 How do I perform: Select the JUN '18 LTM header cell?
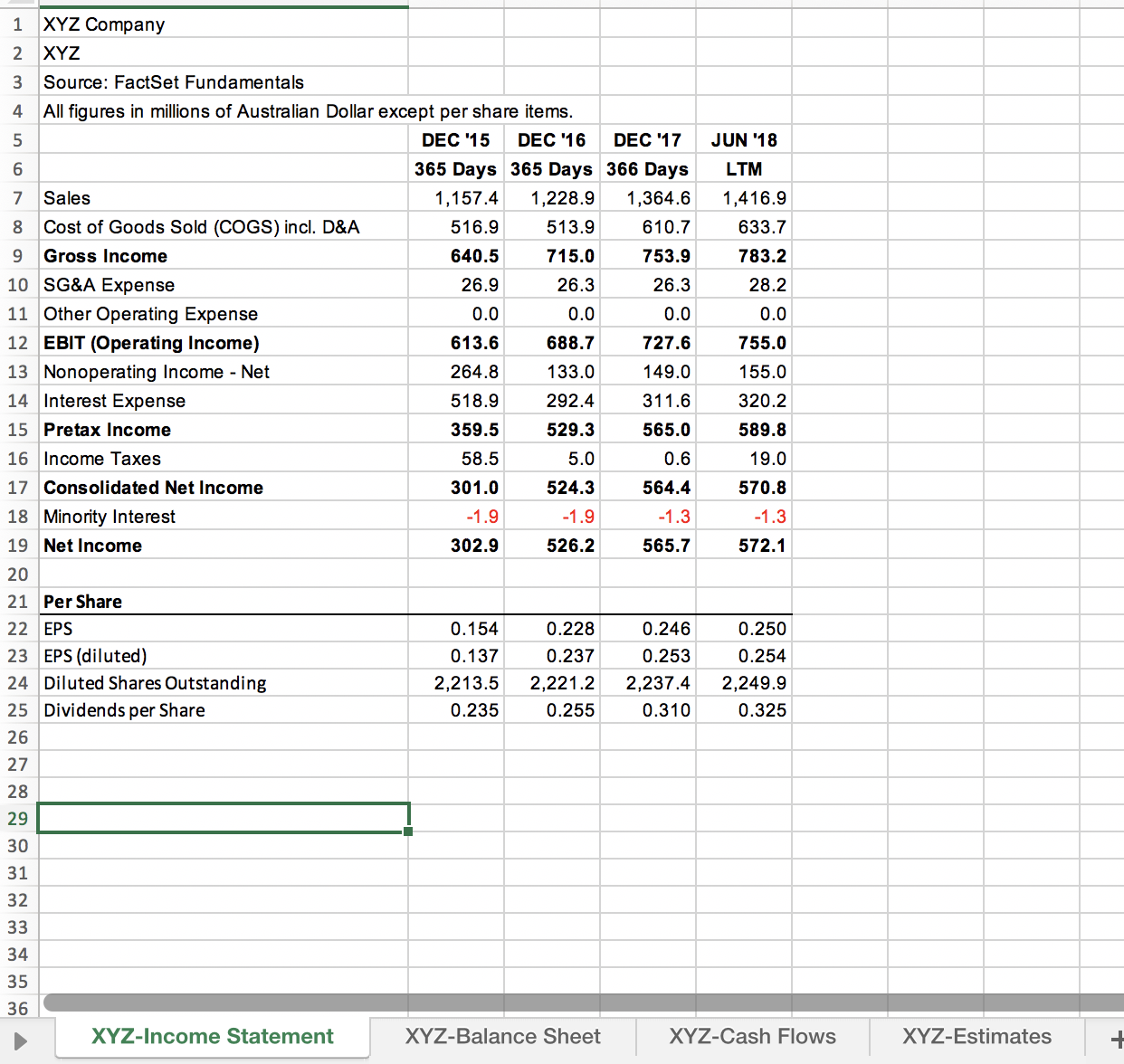744,168
